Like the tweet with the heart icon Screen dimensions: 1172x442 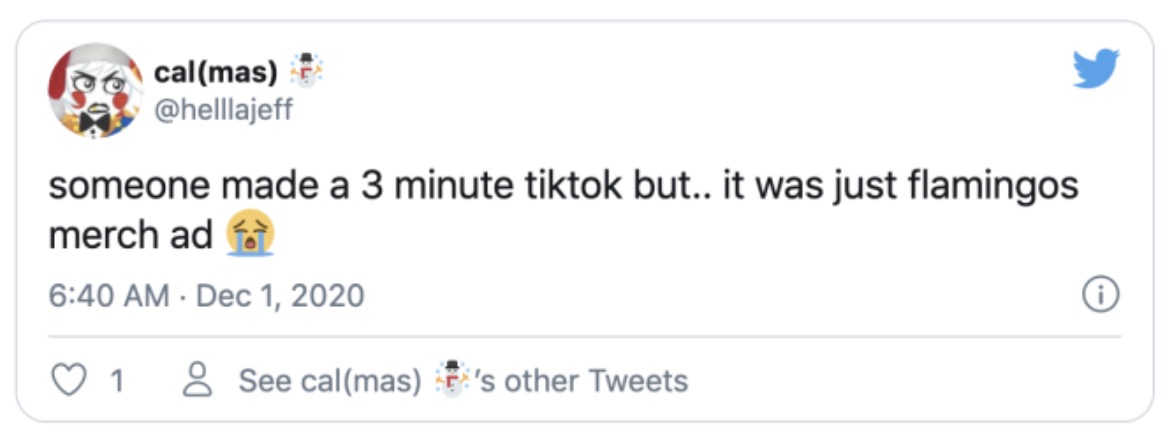(x=69, y=381)
